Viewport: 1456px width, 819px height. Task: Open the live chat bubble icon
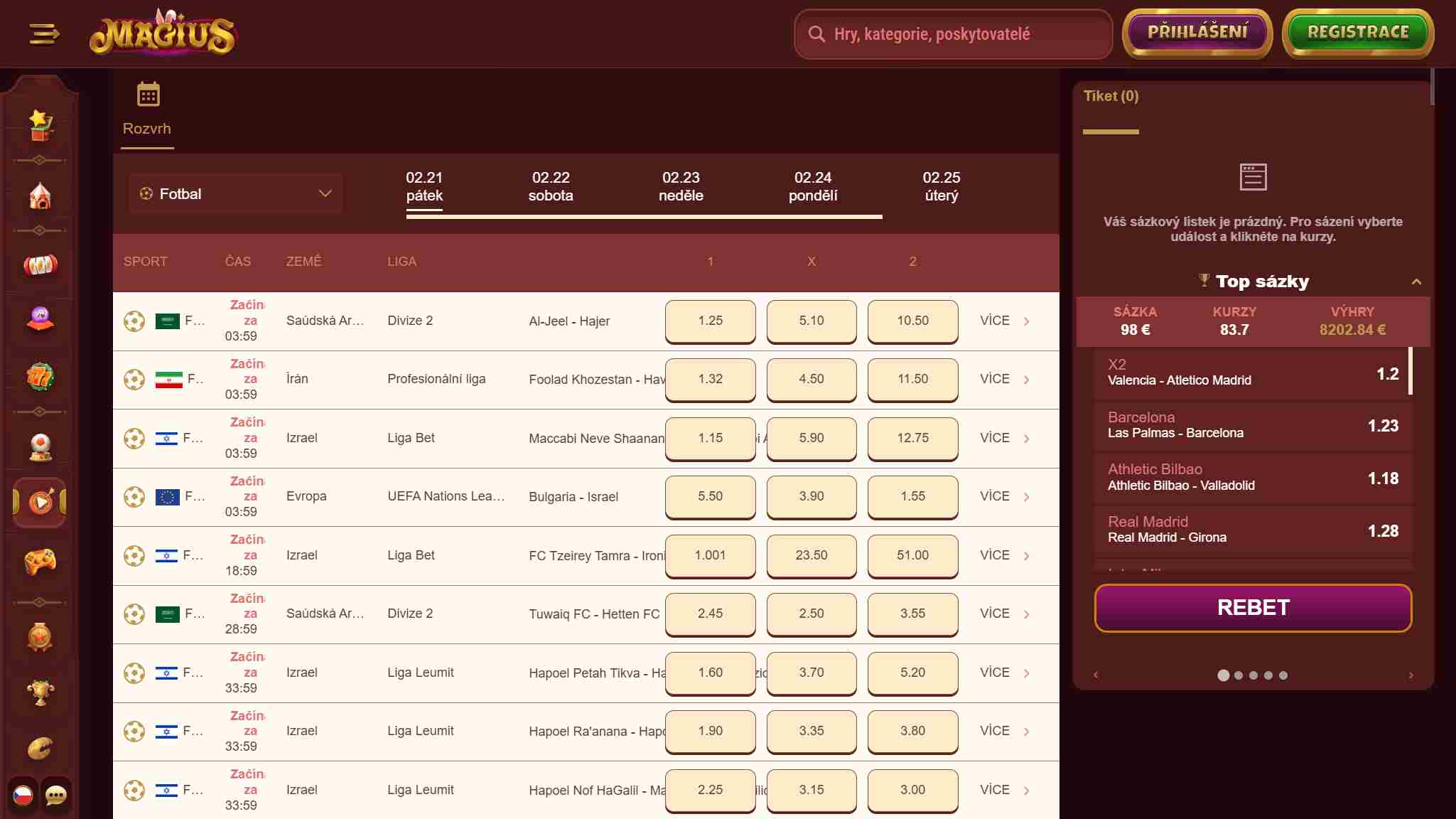(x=56, y=795)
